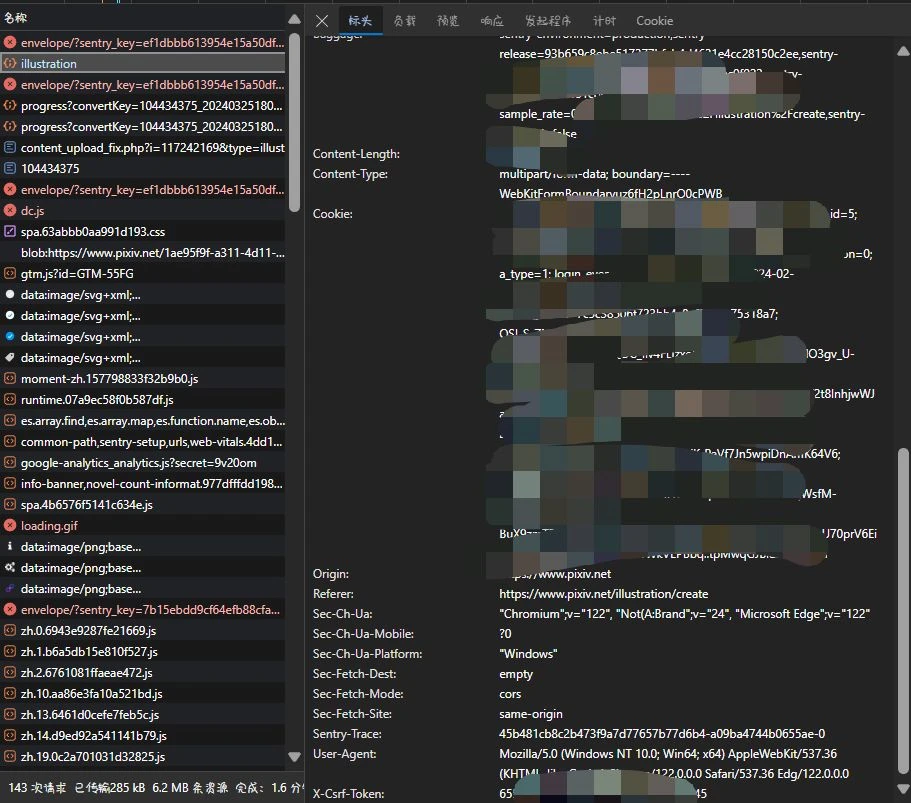Select the gtm.js?id=GTM-55FG request
Image resolution: width=911 pixels, height=803 pixels.
coord(143,273)
